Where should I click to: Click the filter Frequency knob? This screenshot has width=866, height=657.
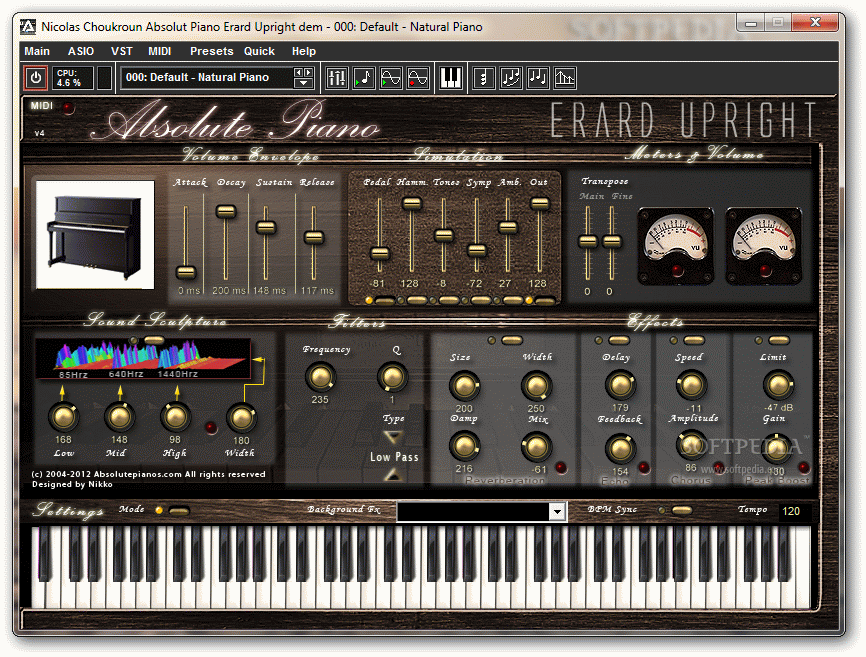(x=320, y=377)
